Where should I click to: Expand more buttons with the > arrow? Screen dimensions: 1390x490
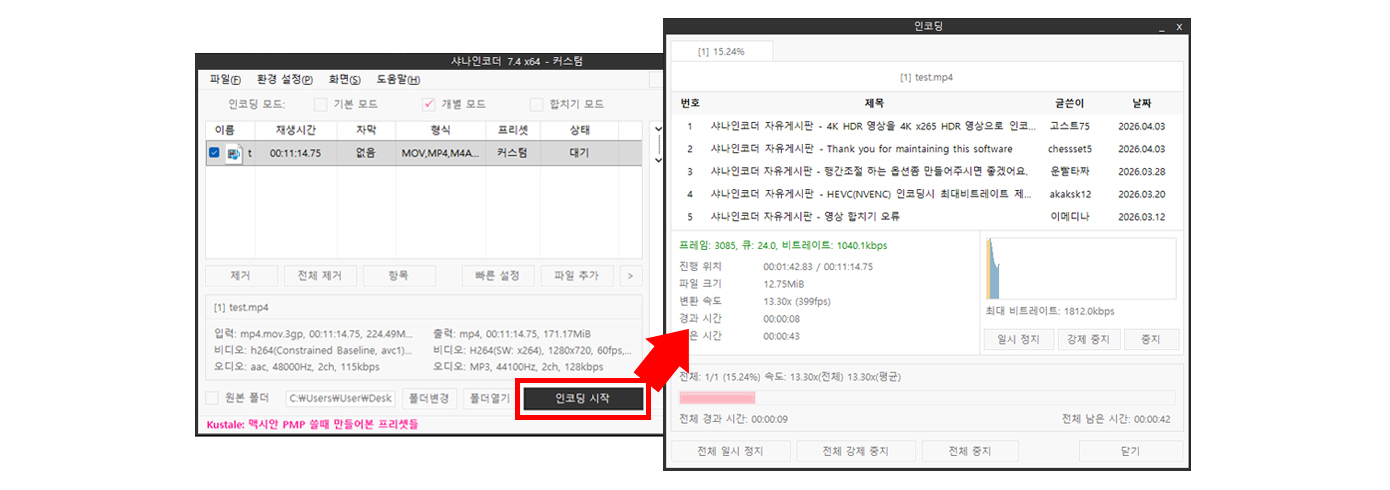pos(630,275)
